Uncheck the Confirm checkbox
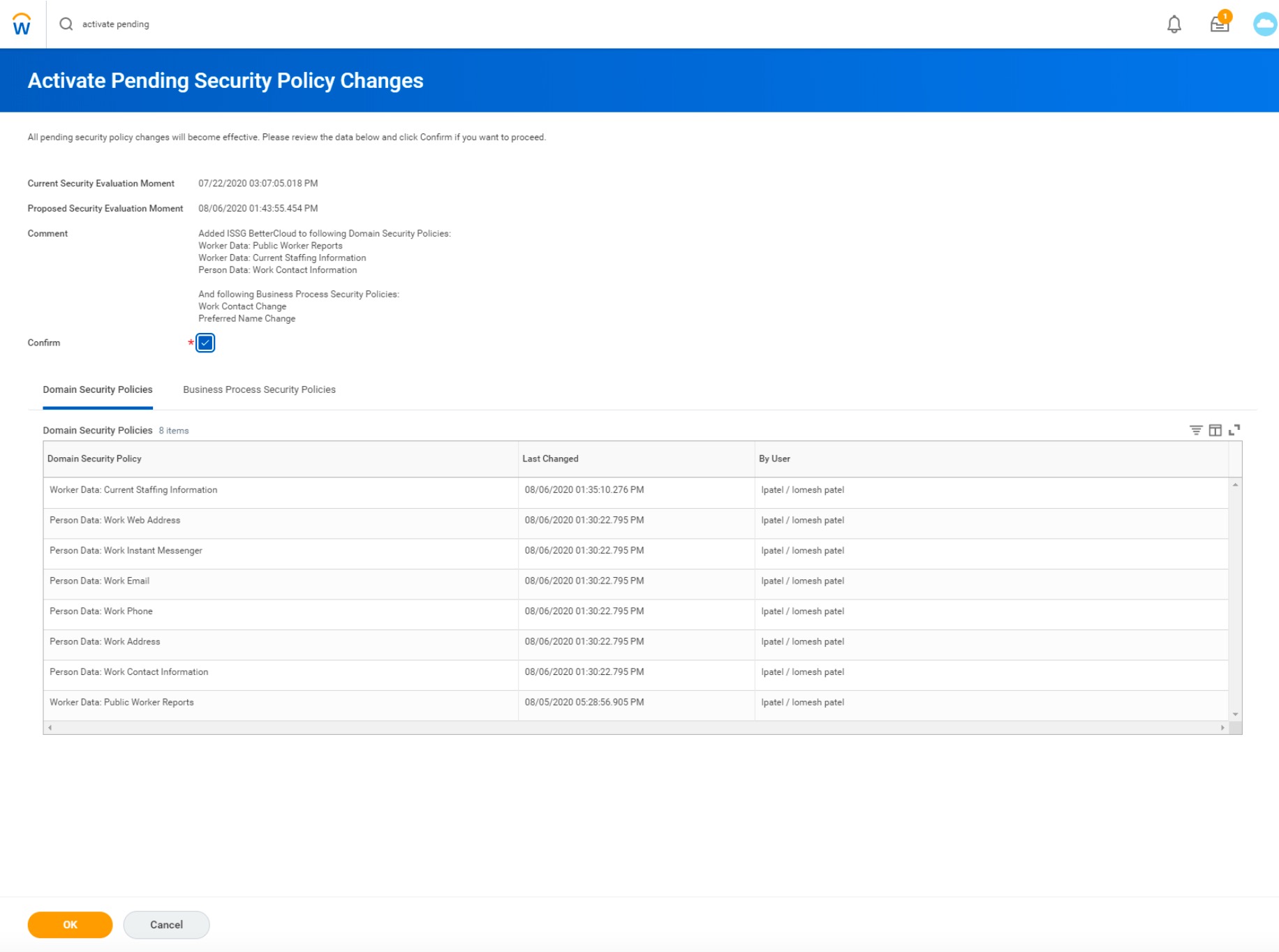Viewport: 1279px width, 952px height. [x=205, y=343]
